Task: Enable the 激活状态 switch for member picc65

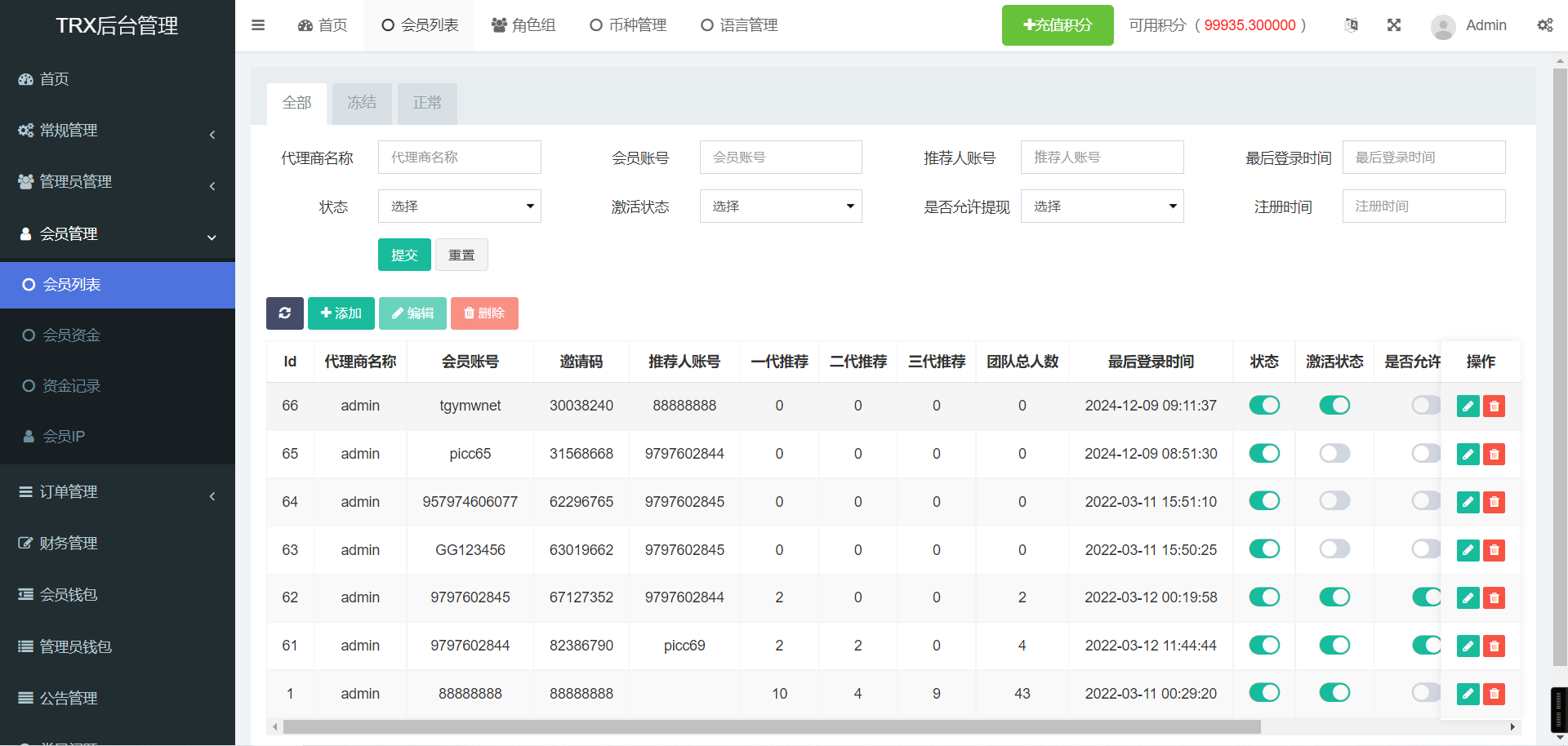Action: click(x=1334, y=454)
